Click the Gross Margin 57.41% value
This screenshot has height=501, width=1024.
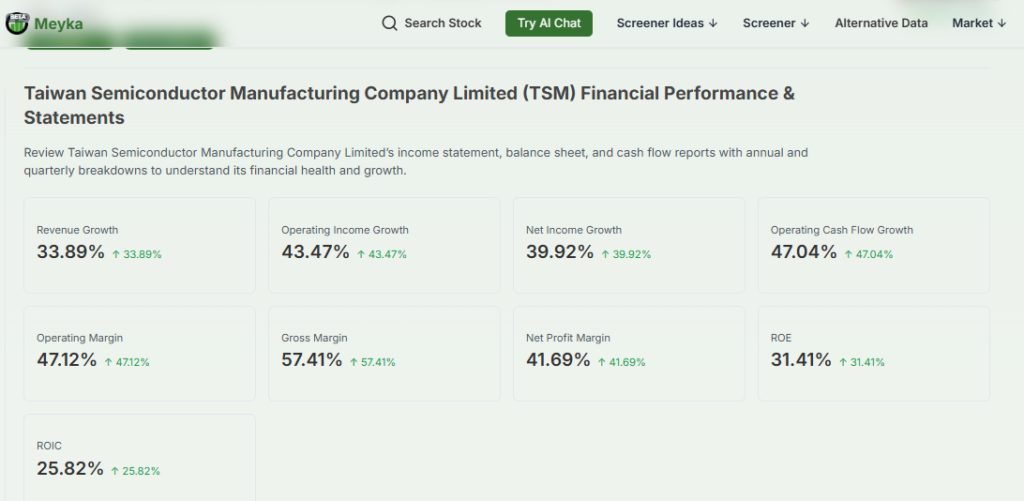coord(312,360)
